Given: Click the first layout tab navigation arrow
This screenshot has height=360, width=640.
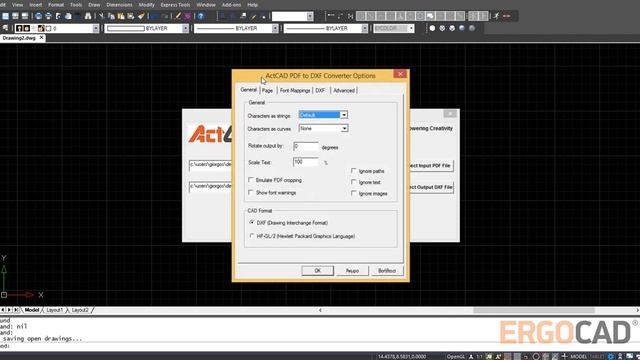Looking at the screenshot, I should (x=3, y=310).
